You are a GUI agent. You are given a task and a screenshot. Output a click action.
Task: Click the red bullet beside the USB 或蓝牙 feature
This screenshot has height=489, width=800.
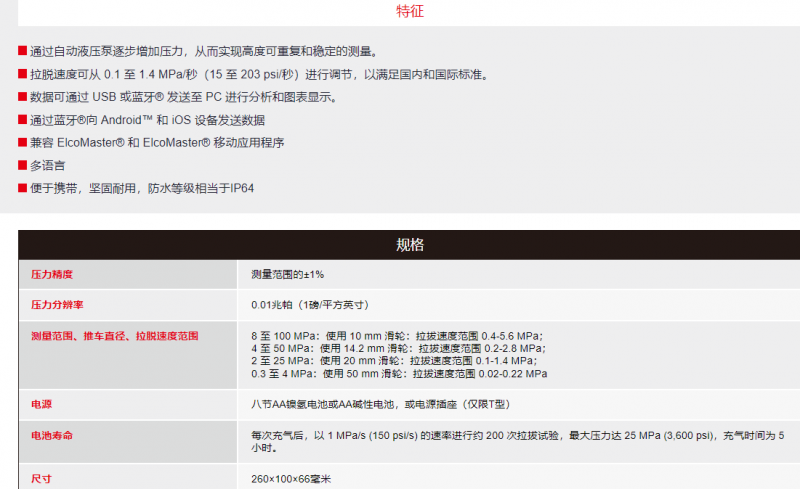22,97
